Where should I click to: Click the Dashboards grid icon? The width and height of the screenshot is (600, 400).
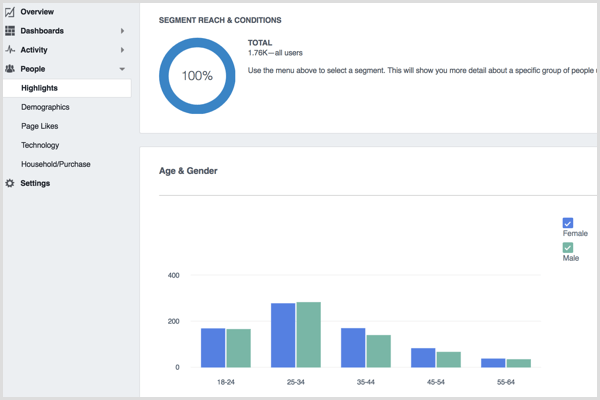tap(10, 31)
